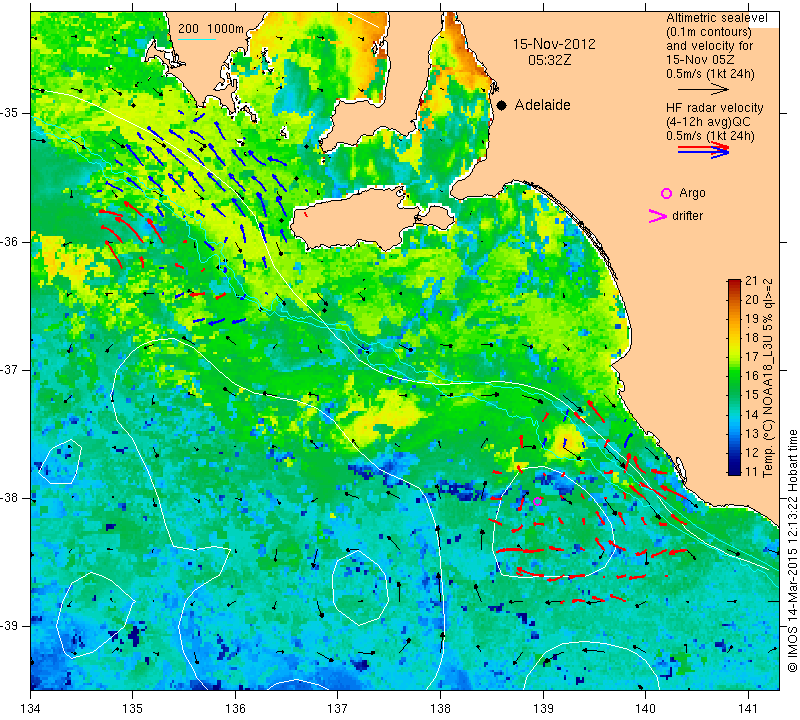Click the 137 longitude axis label
The height and width of the screenshot is (720, 800).
pos(338,709)
